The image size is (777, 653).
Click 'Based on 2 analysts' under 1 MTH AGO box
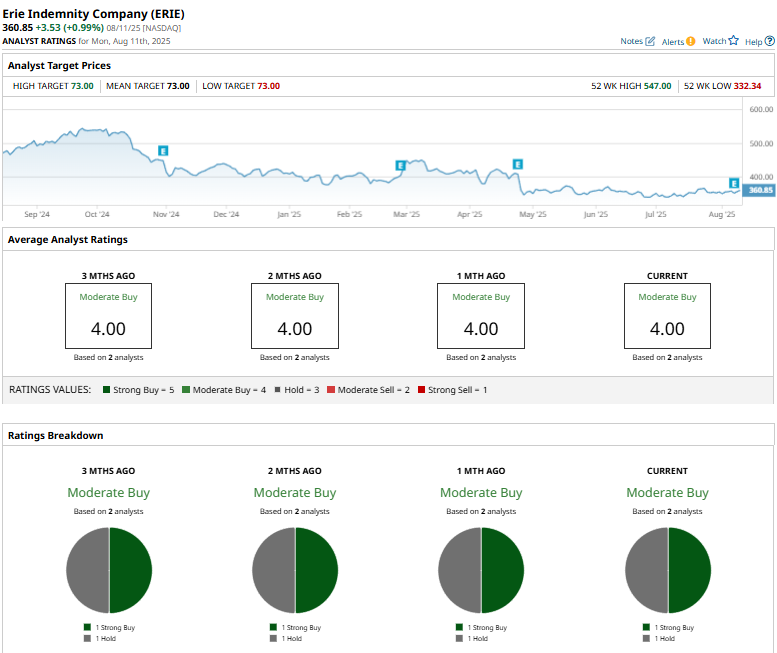(481, 357)
